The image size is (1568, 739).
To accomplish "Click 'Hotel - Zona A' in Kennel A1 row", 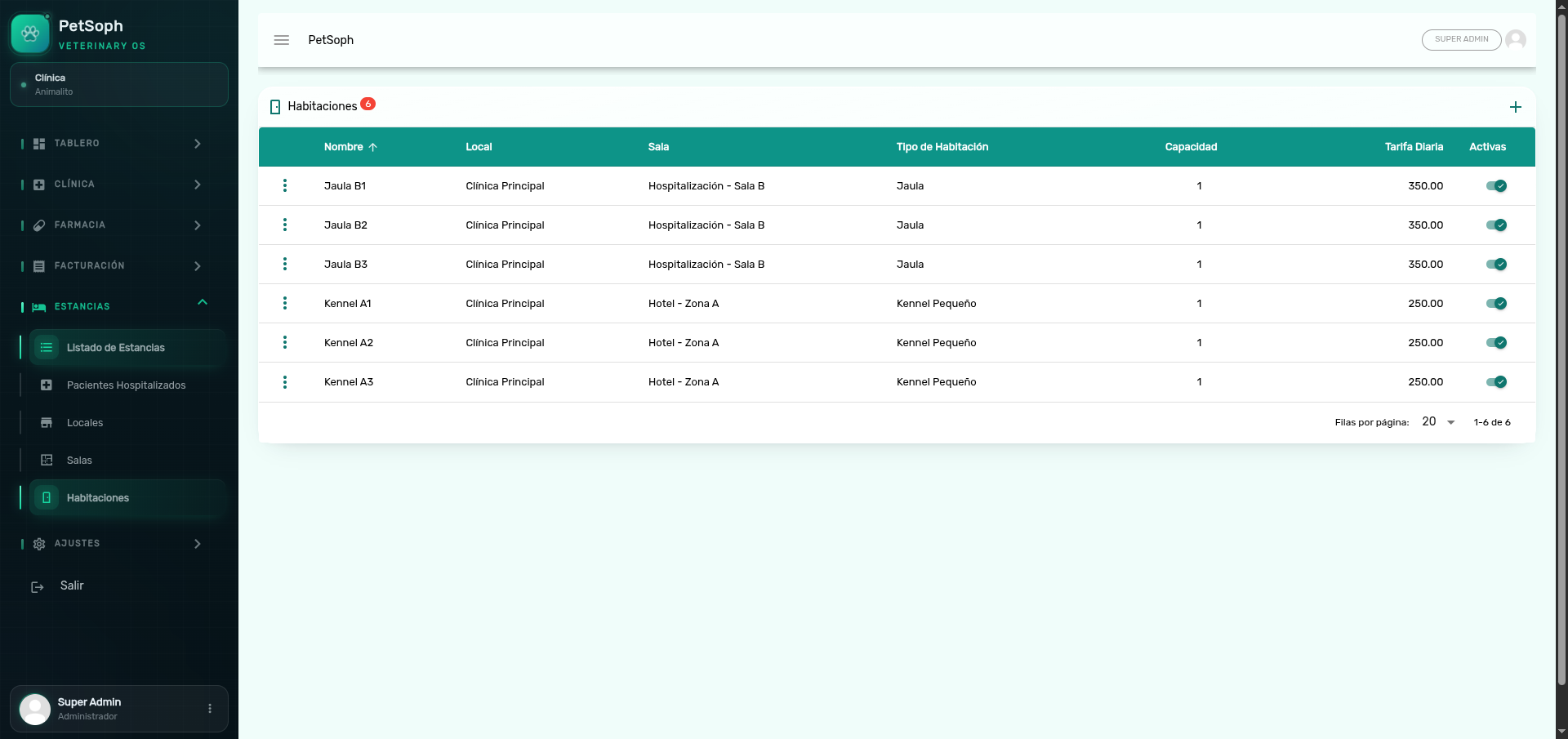I will 684,304.
